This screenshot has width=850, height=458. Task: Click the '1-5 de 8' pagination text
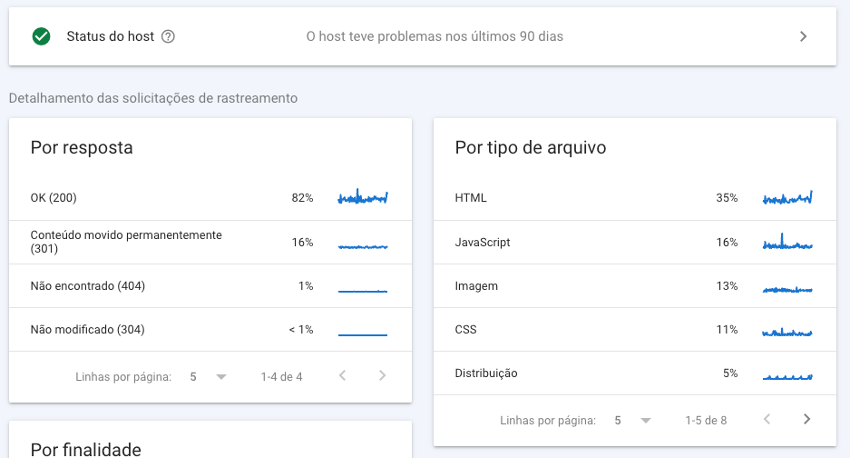(706, 420)
